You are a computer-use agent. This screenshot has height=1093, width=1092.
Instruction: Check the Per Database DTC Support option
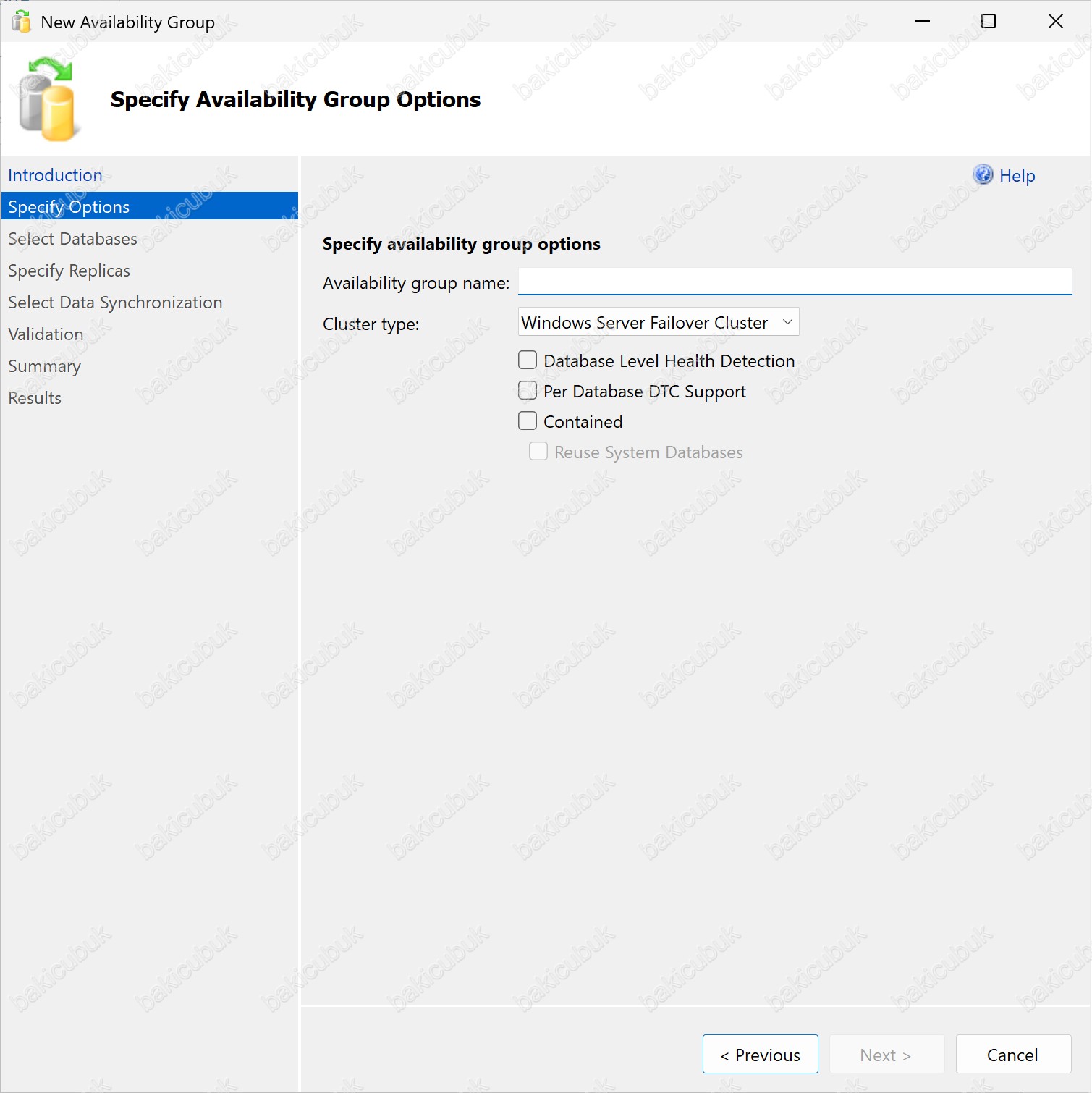[528, 391]
